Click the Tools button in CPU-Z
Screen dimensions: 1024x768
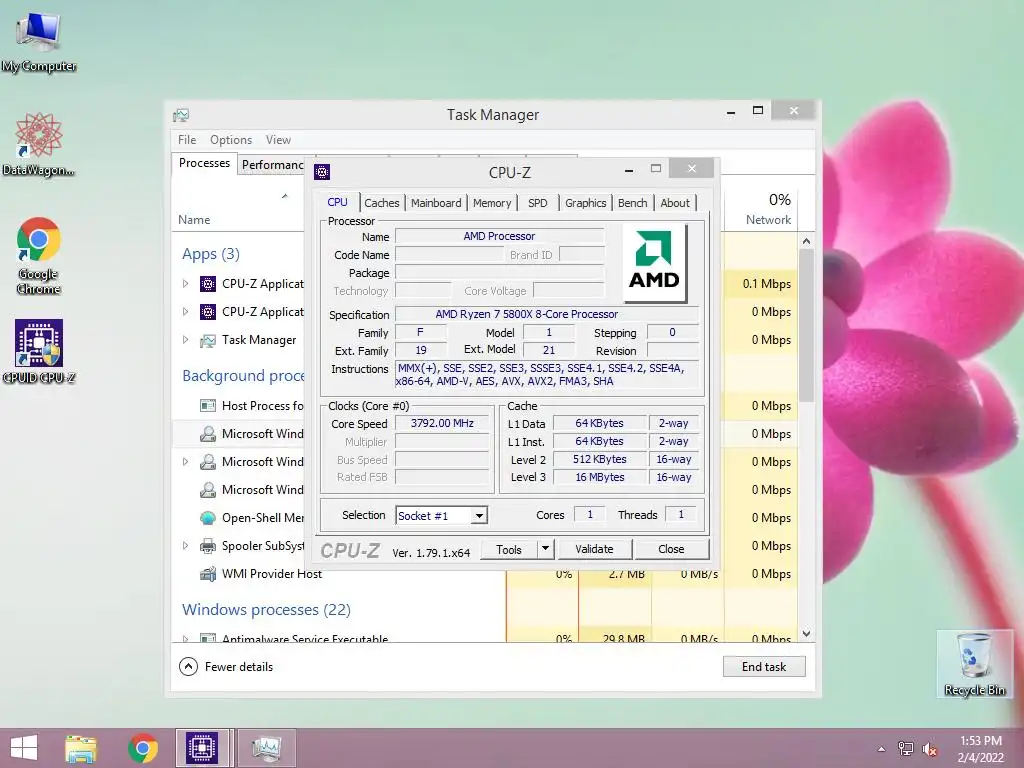pos(509,549)
